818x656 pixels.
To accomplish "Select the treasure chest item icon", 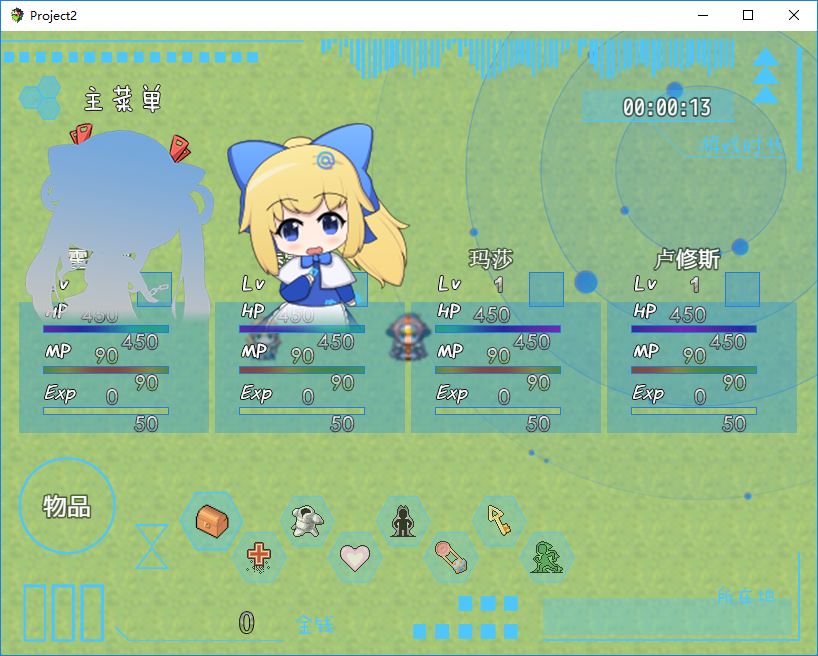I will [x=213, y=522].
